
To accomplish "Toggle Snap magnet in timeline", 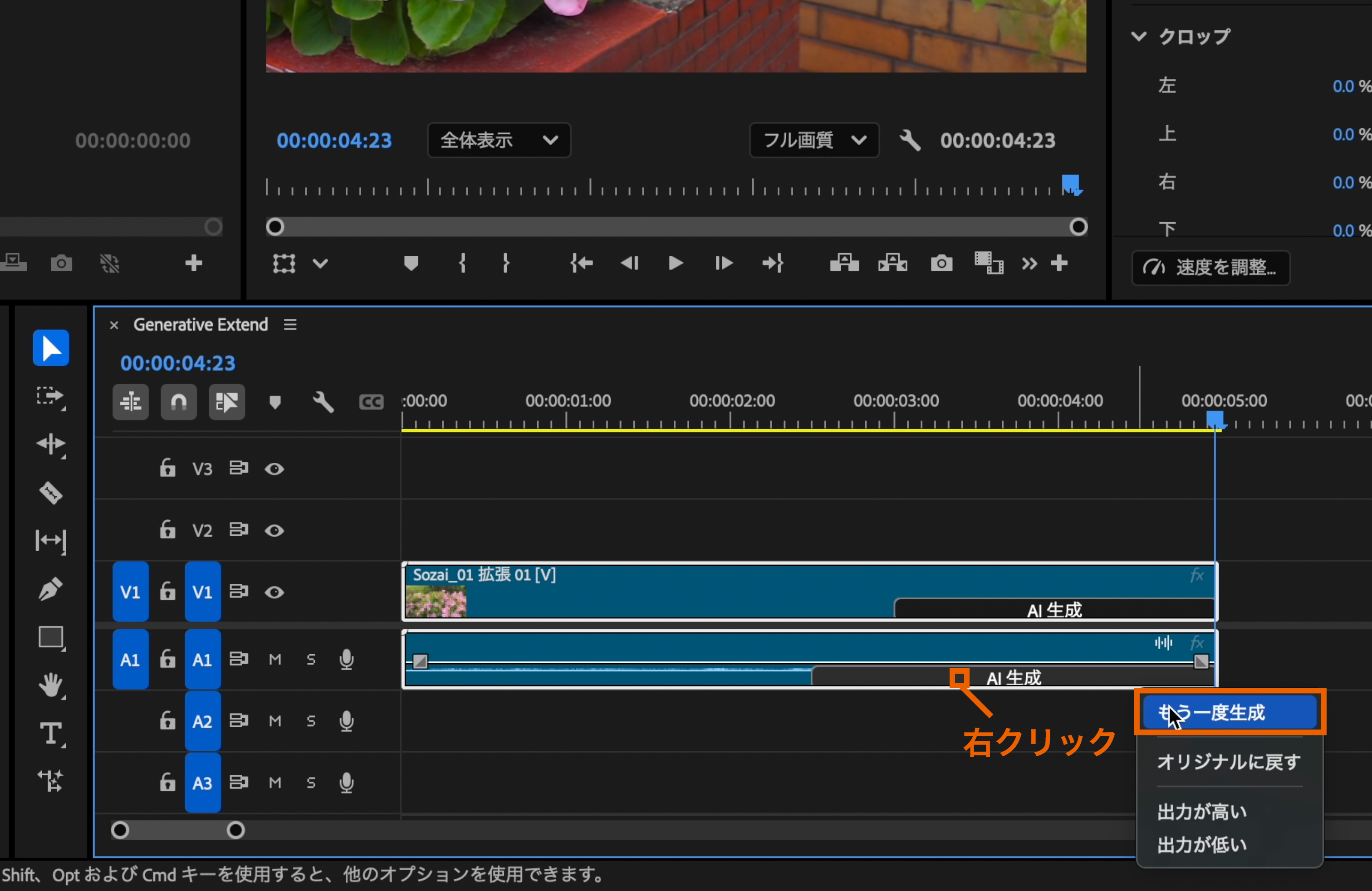I will (x=179, y=401).
